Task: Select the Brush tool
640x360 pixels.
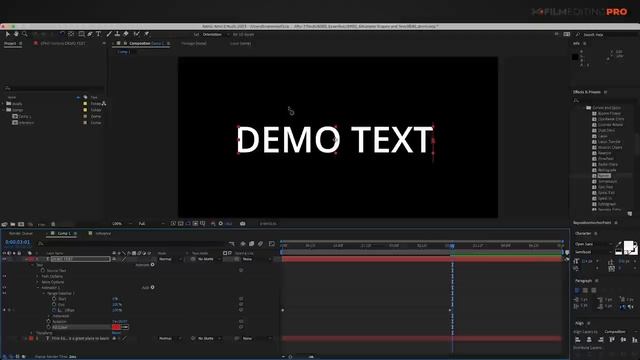Action: [x=109, y=34]
